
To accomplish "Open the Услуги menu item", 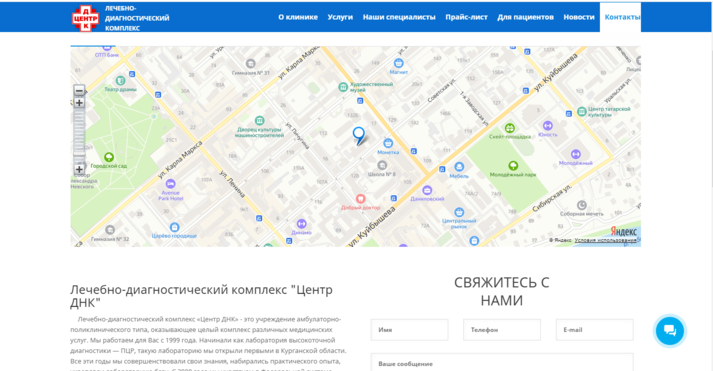I will coord(340,17).
